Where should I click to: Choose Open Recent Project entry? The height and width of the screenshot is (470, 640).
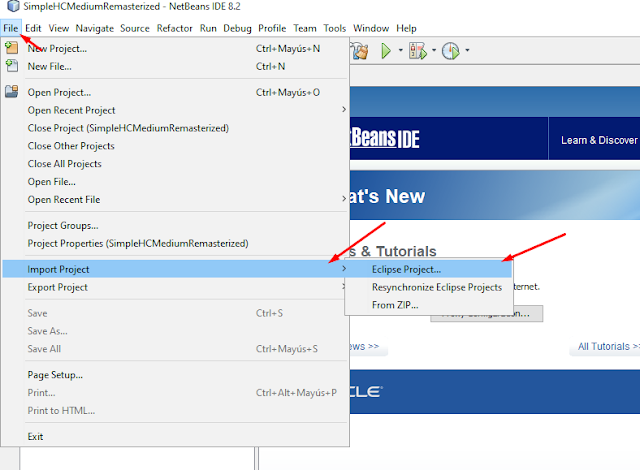[x=176, y=110]
